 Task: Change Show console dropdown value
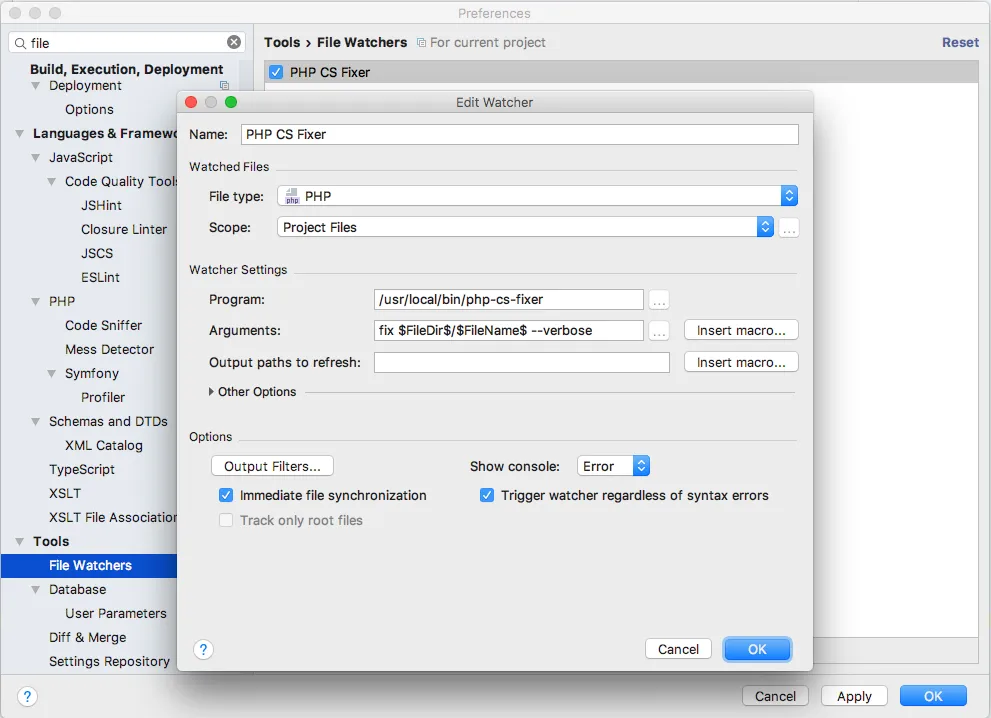613,466
